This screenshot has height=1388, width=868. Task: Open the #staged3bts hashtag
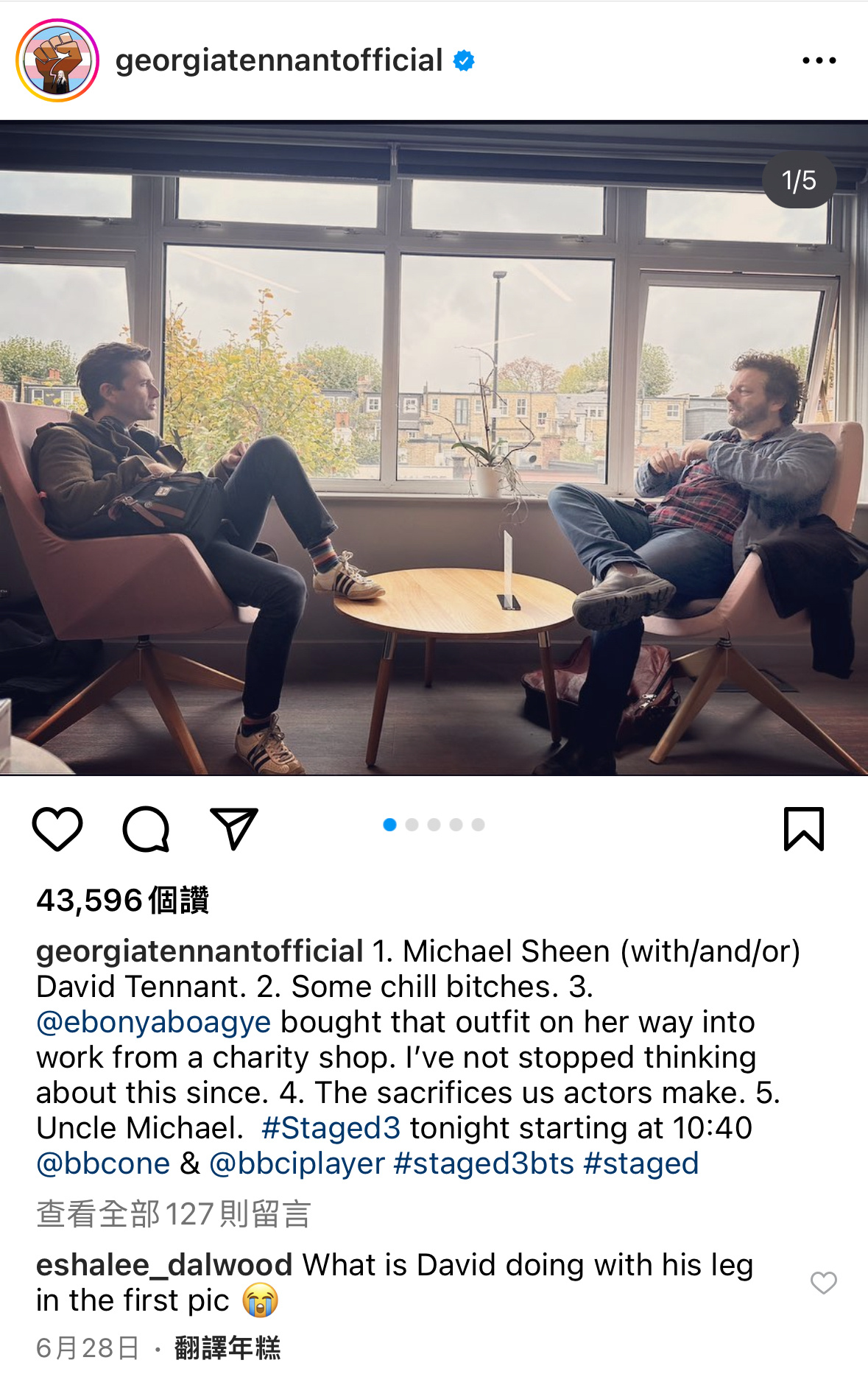[x=484, y=1163]
